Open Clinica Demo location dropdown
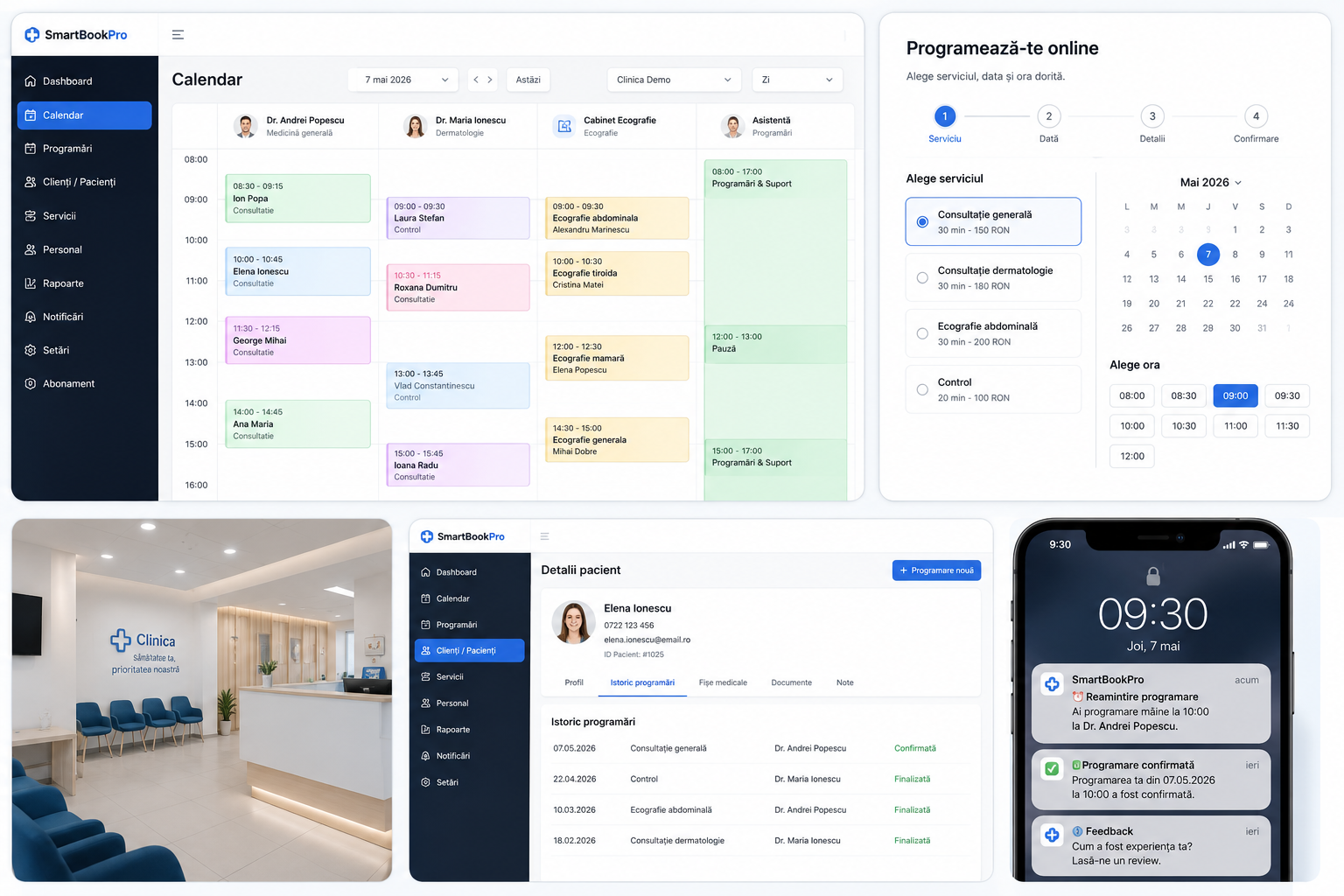Image resolution: width=1344 pixels, height=896 pixels. tap(674, 80)
